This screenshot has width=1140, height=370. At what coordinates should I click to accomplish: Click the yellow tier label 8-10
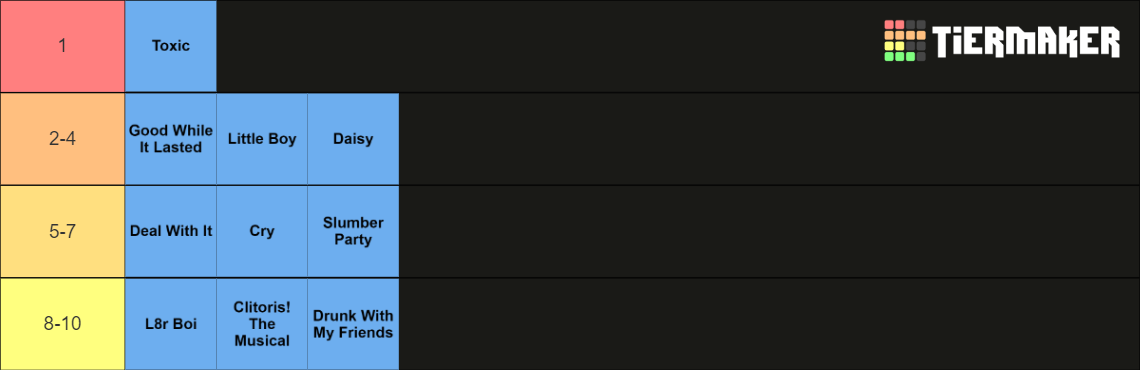pyautogui.click(x=63, y=324)
